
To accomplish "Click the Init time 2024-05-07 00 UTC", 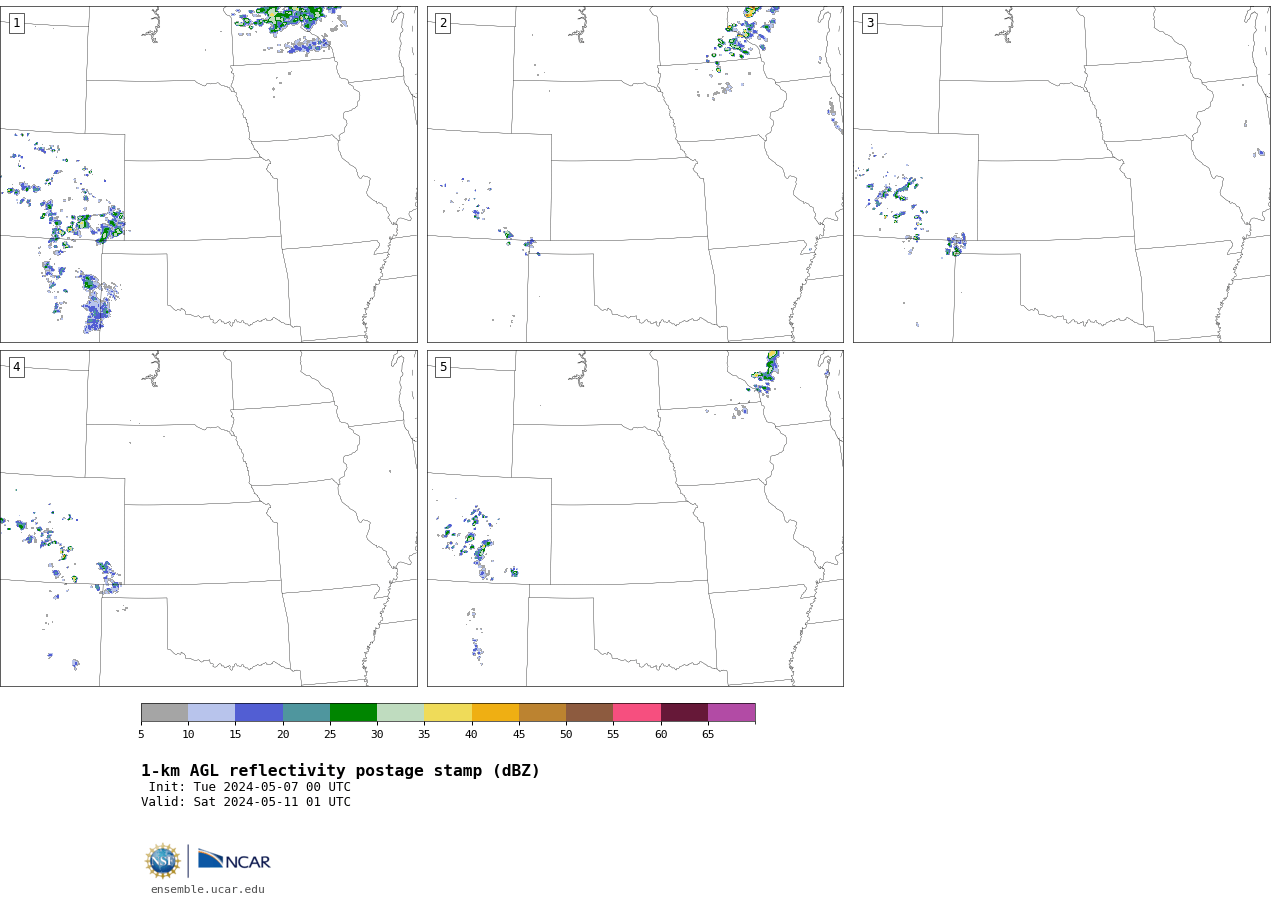I will point(250,787).
